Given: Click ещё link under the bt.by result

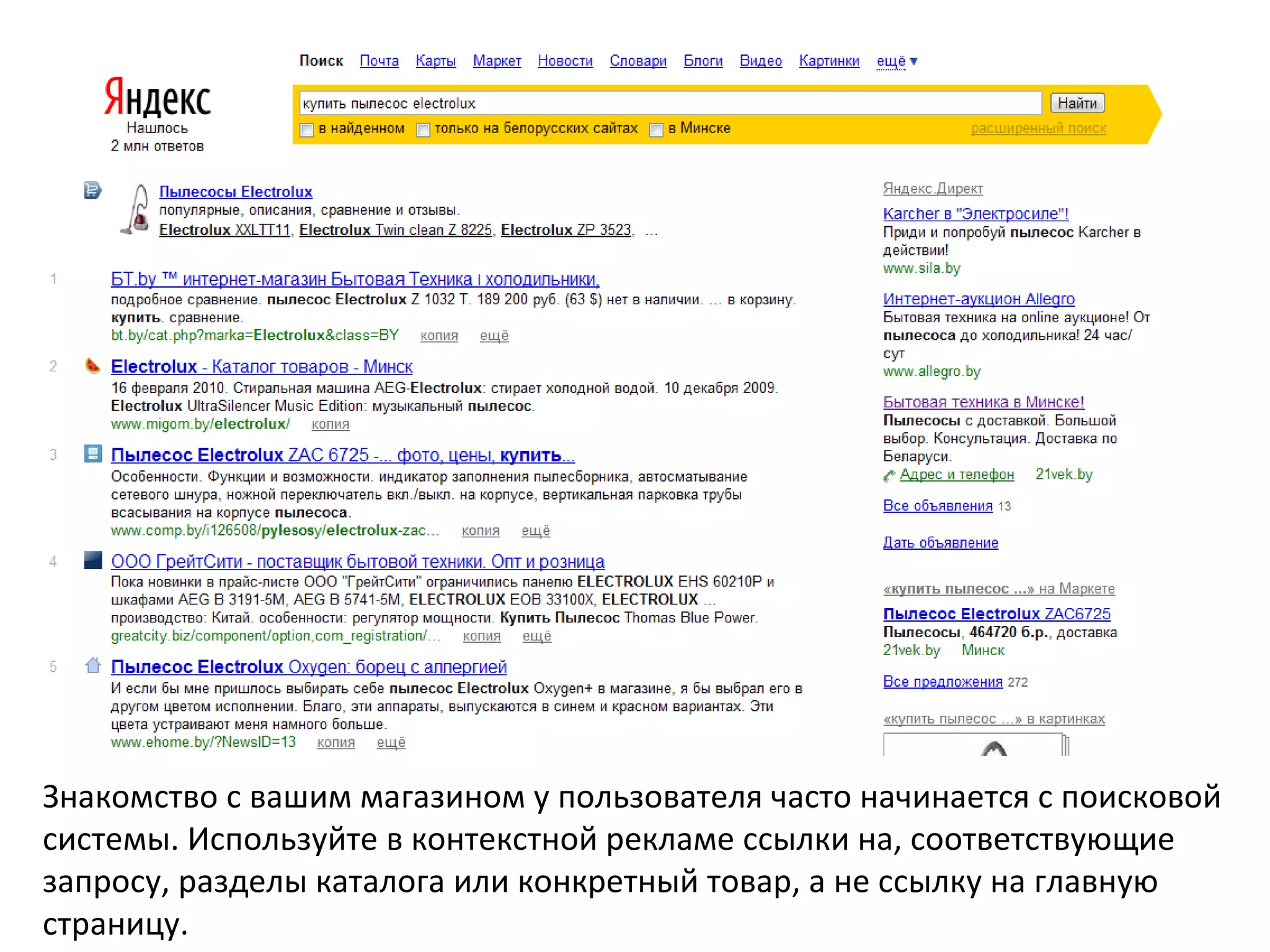Looking at the screenshot, I should [x=494, y=336].
